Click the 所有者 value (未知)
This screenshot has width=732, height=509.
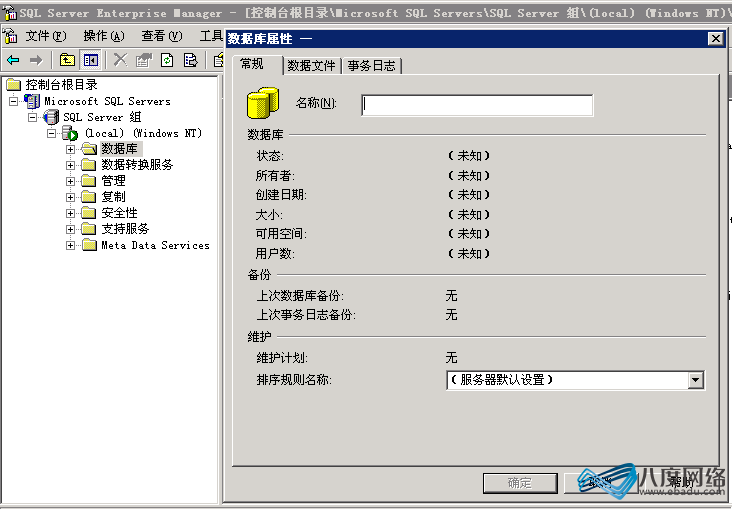tap(469, 176)
